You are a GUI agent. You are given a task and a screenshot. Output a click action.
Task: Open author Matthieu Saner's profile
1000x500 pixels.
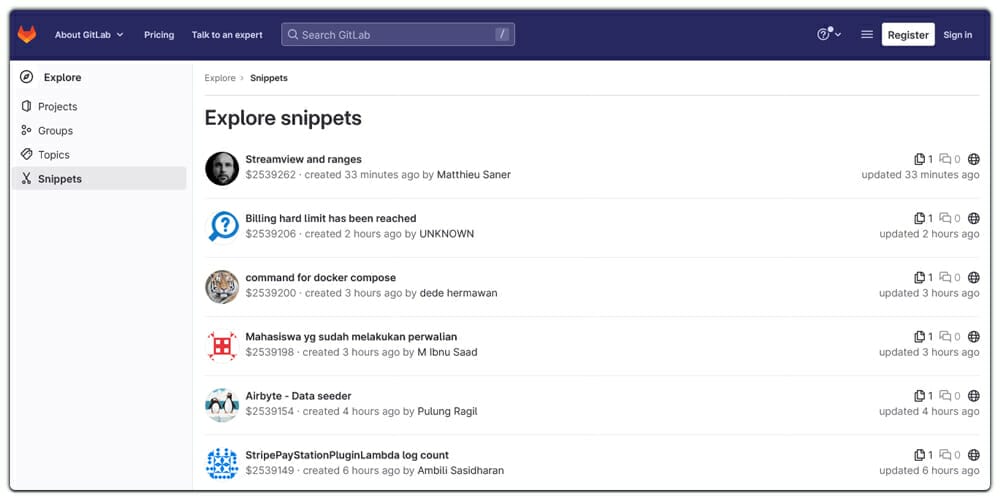pyautogui.click(x=474, y=175)
